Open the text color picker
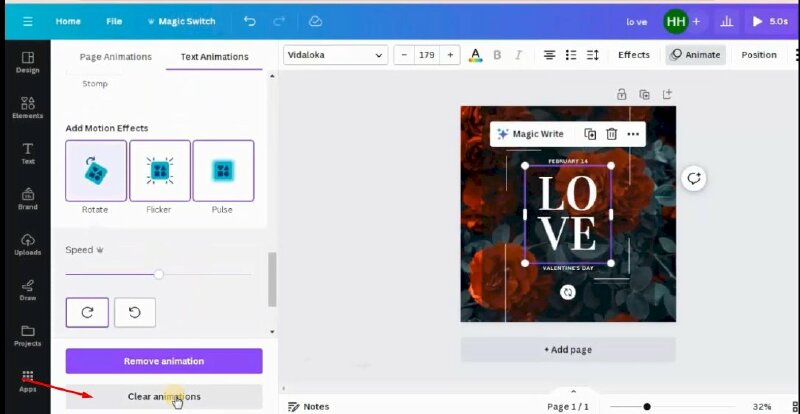The height and width of the screenshot is (414, 800). click(476, 55)
